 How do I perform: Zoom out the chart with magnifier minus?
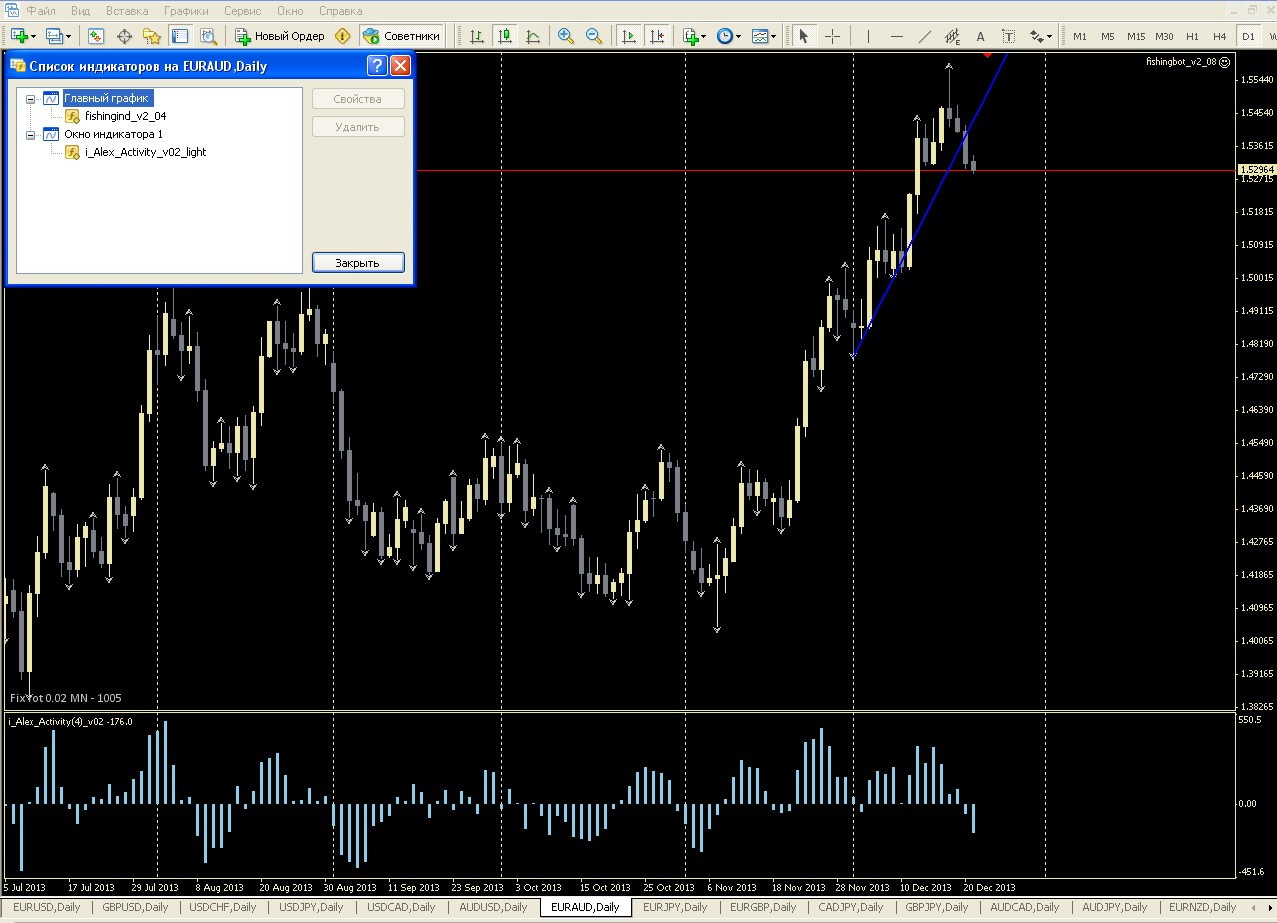594,36
